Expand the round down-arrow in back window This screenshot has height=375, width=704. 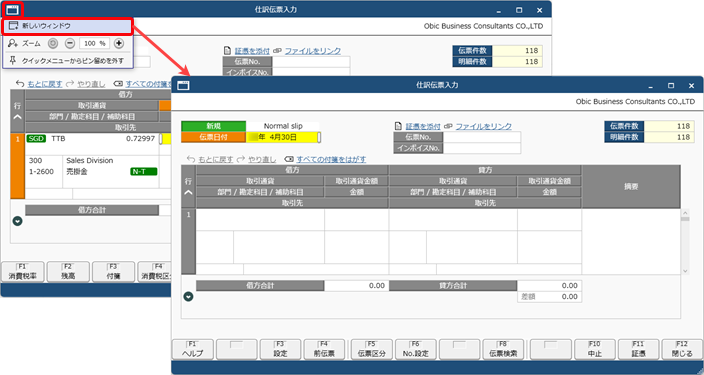(x=18, y=221)
